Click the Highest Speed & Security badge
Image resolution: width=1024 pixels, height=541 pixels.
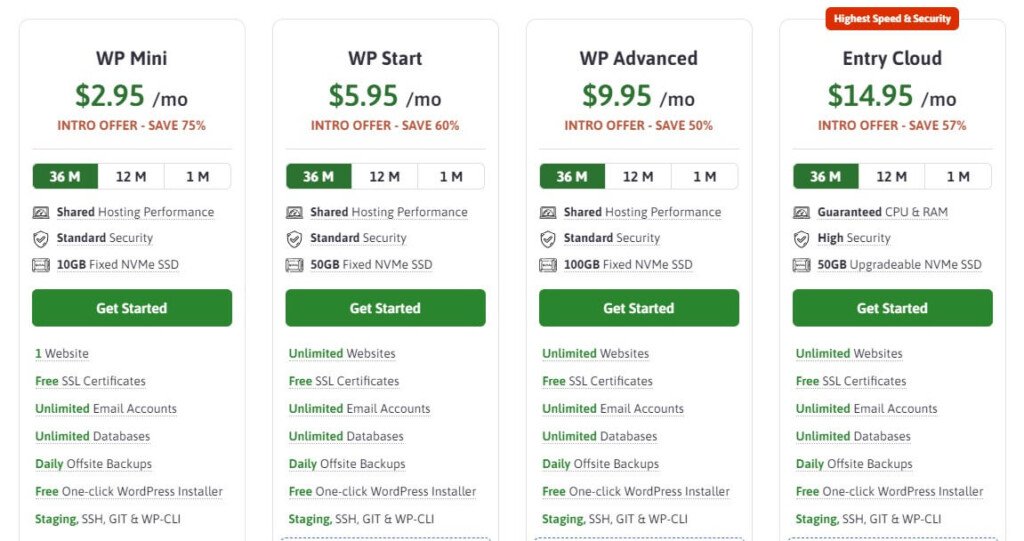click(x=891, y=18)
